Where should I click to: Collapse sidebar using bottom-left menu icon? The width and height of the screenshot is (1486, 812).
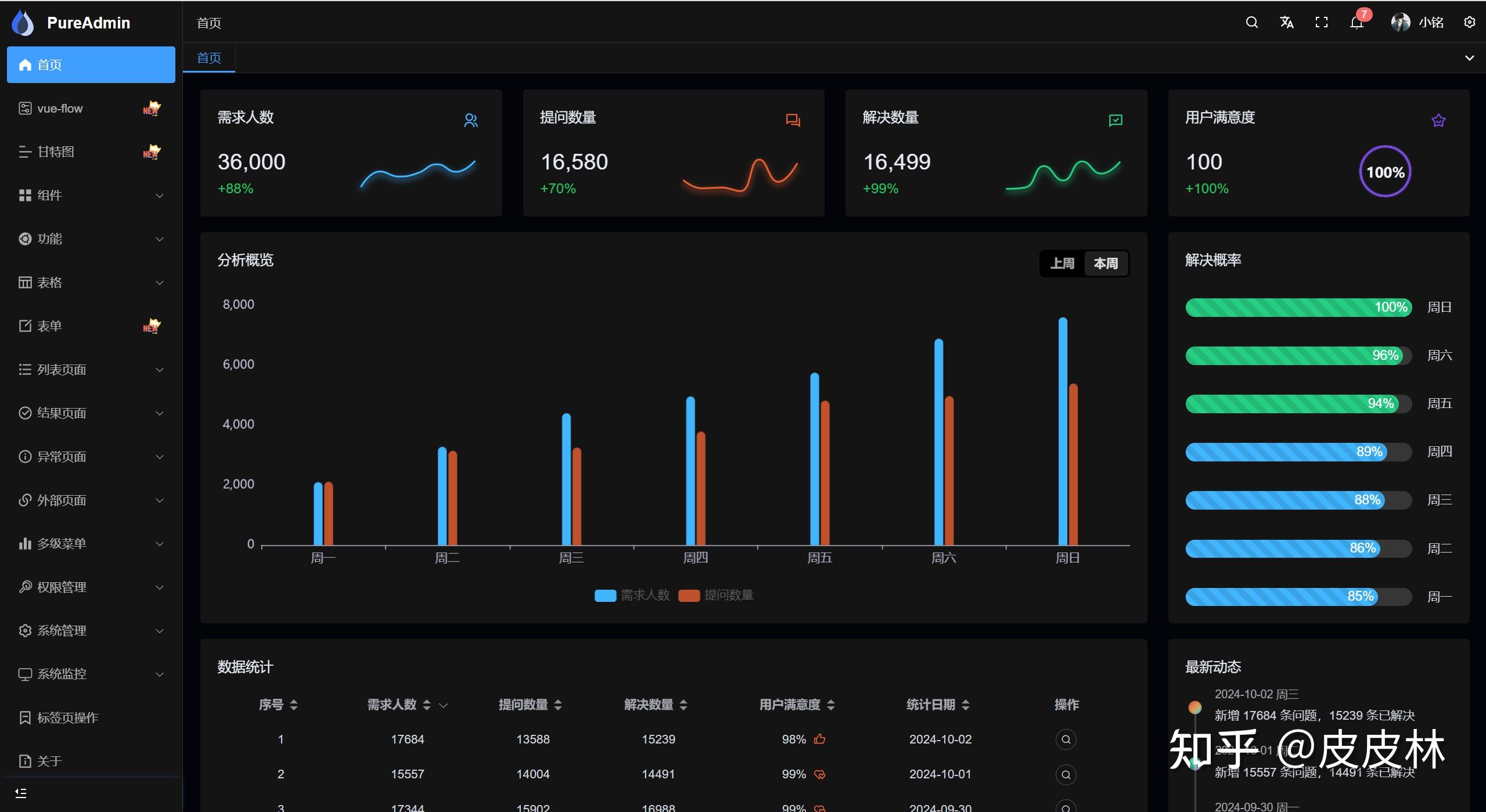tap(21, 793)
